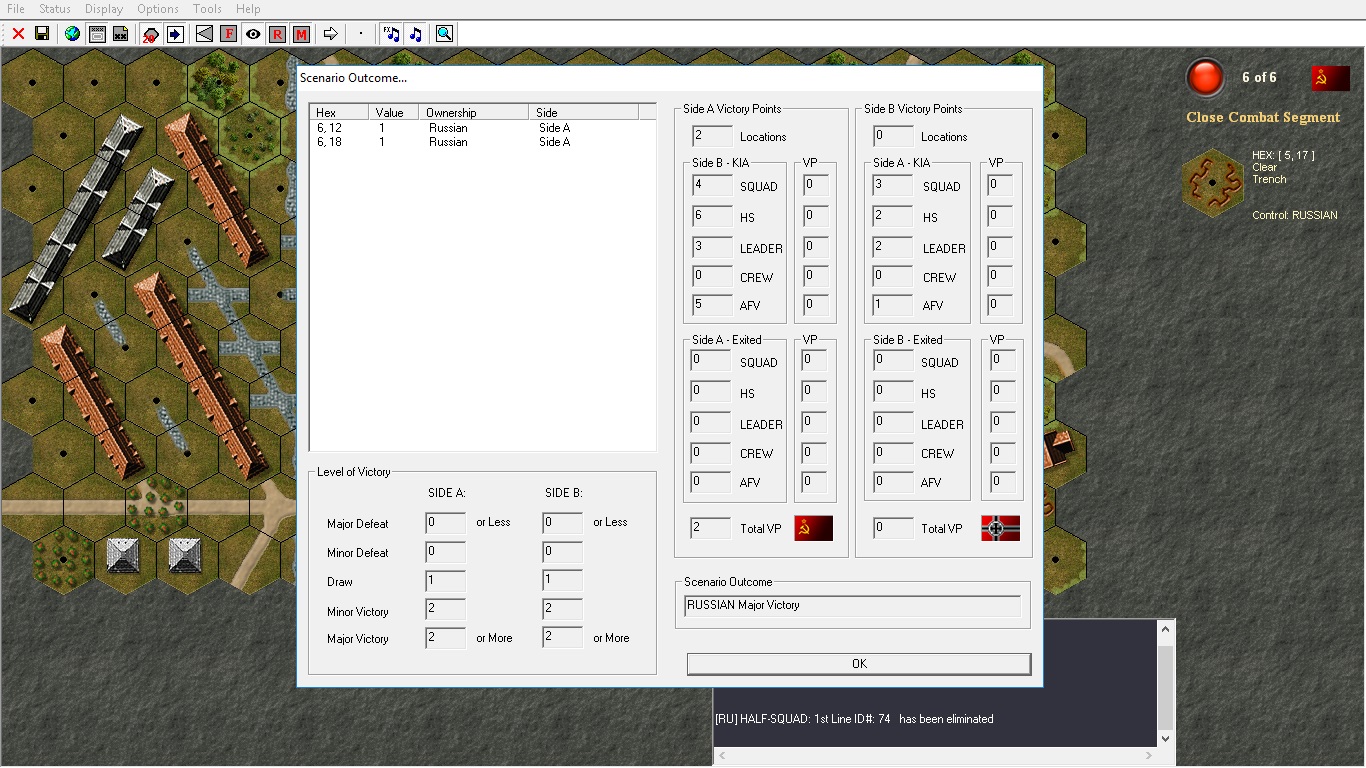Screen dimensions: 1366x768
Task: Click the 6 of 6 turn counter
Action: click(x=1259, y=78)
